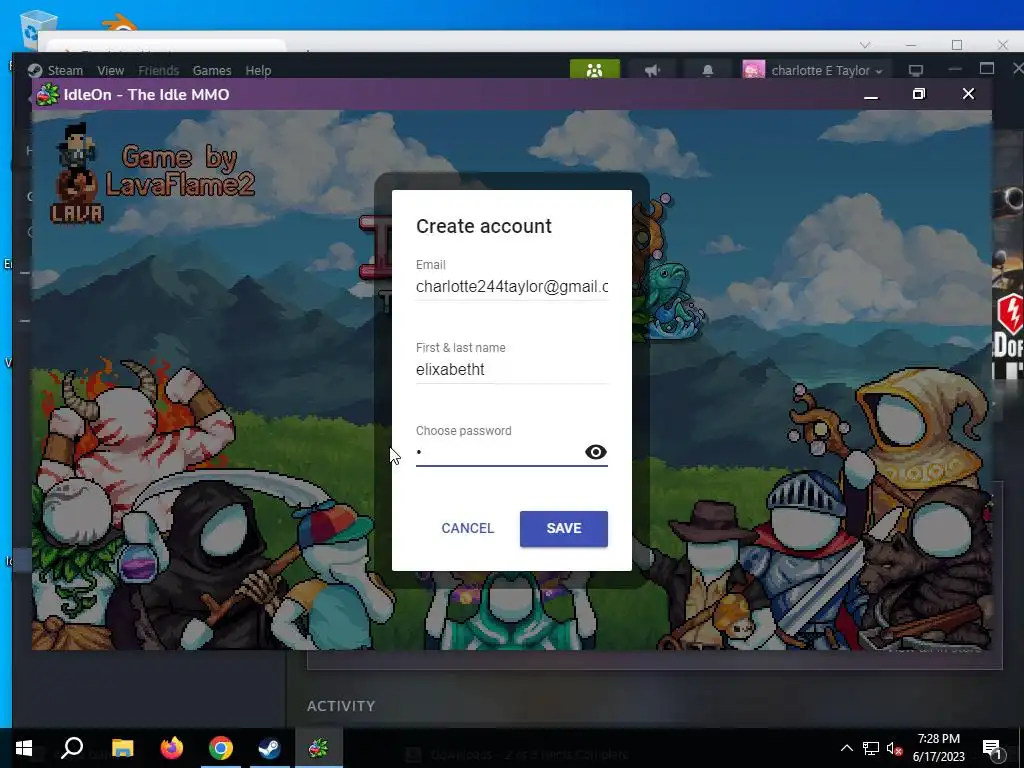The image size is (1024, 768).
Task: Focus the First & last name field
Action: click(512, 370)
